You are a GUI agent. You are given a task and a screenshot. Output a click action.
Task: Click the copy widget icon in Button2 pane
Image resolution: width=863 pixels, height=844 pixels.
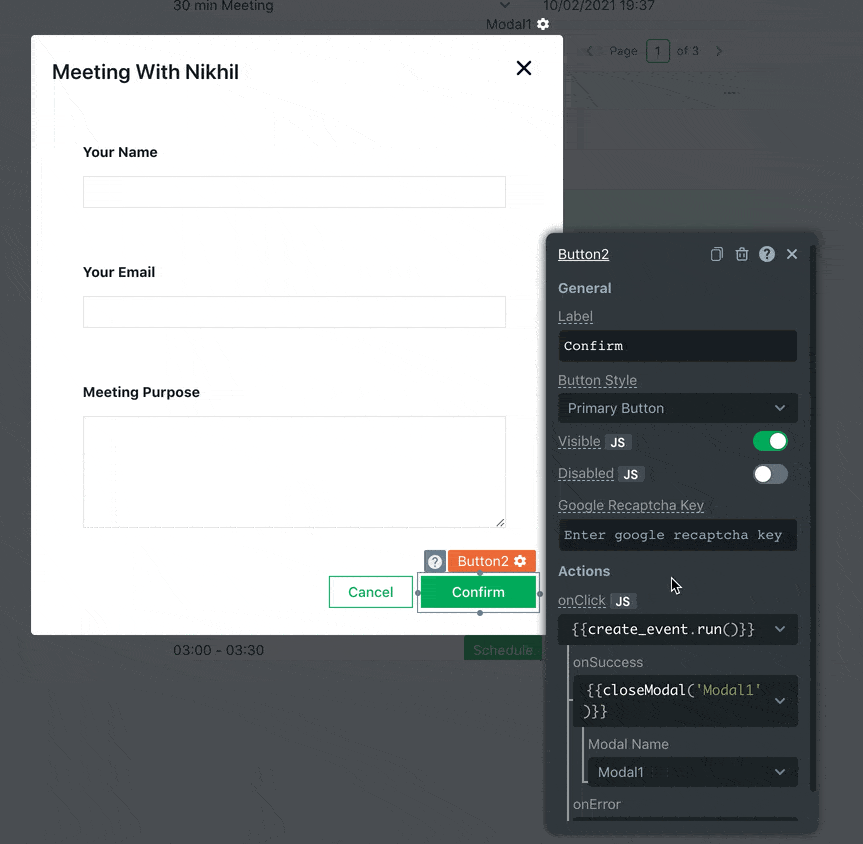click(717, 254)
